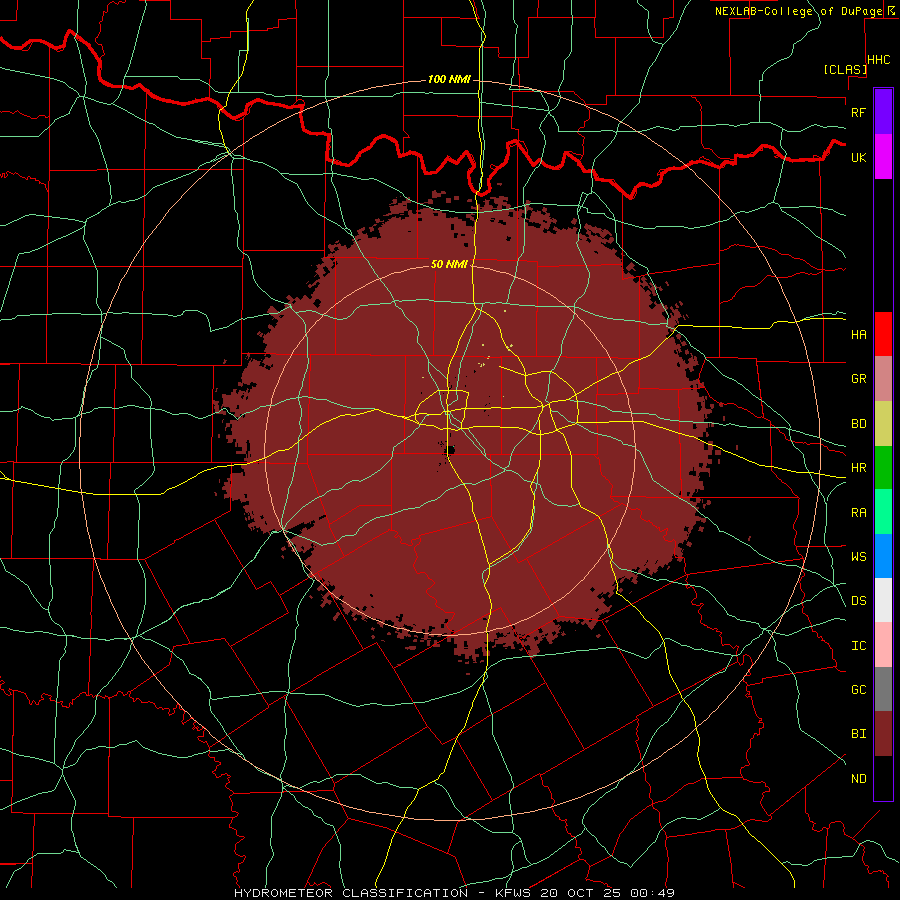Image resolution: width=900 pixels, height=900 pixels.
Task: Click the DS legend label
Action: coord(858,601)
